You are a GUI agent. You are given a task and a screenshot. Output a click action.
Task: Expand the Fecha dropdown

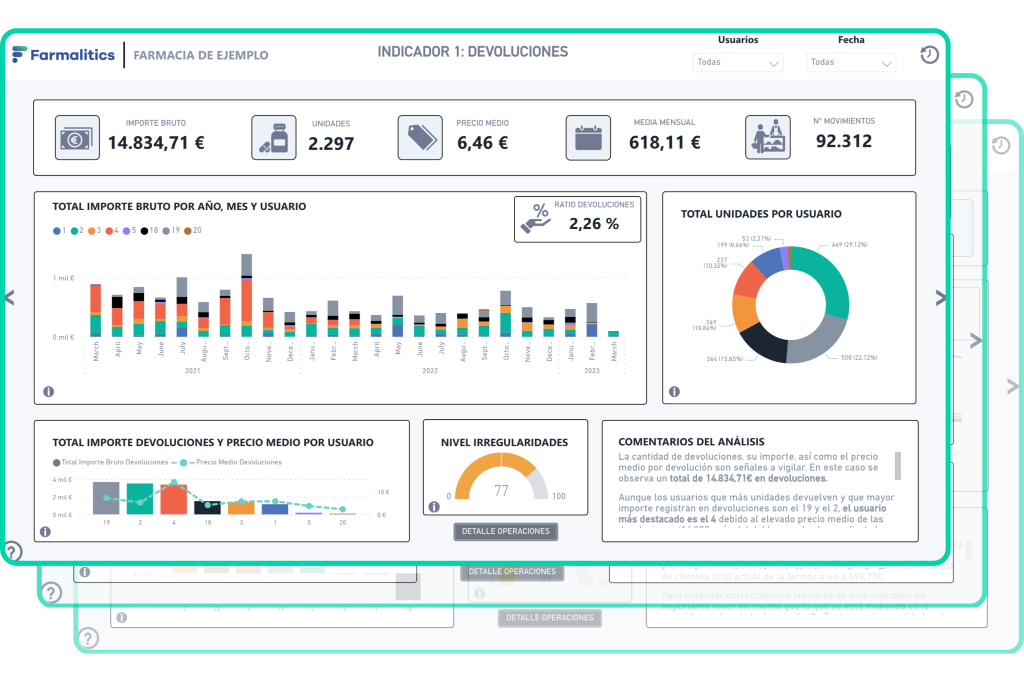(x=851, y=62)
